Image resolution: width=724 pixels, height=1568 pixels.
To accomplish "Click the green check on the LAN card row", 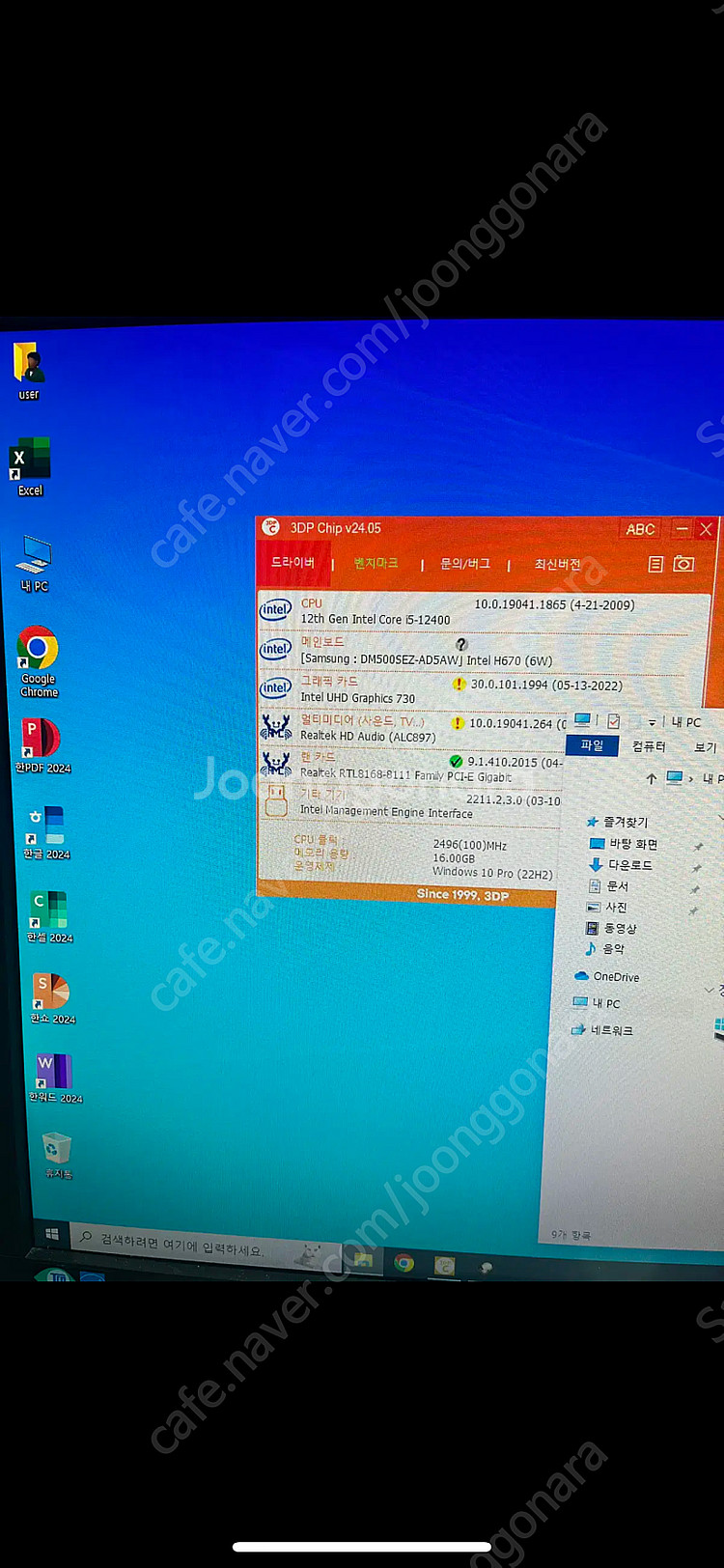I will [456, 762].
